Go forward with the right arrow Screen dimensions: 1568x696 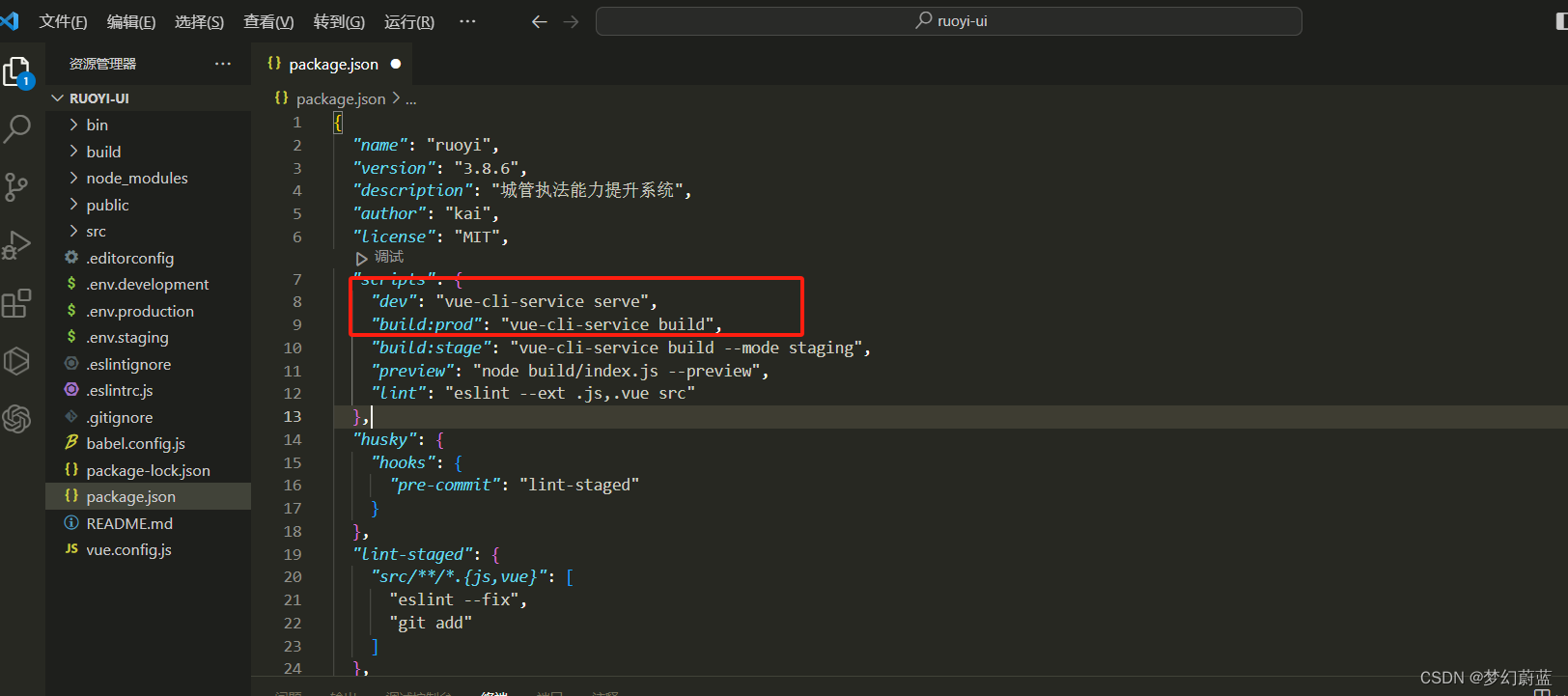pyautogui.click(x=572, y=21)
